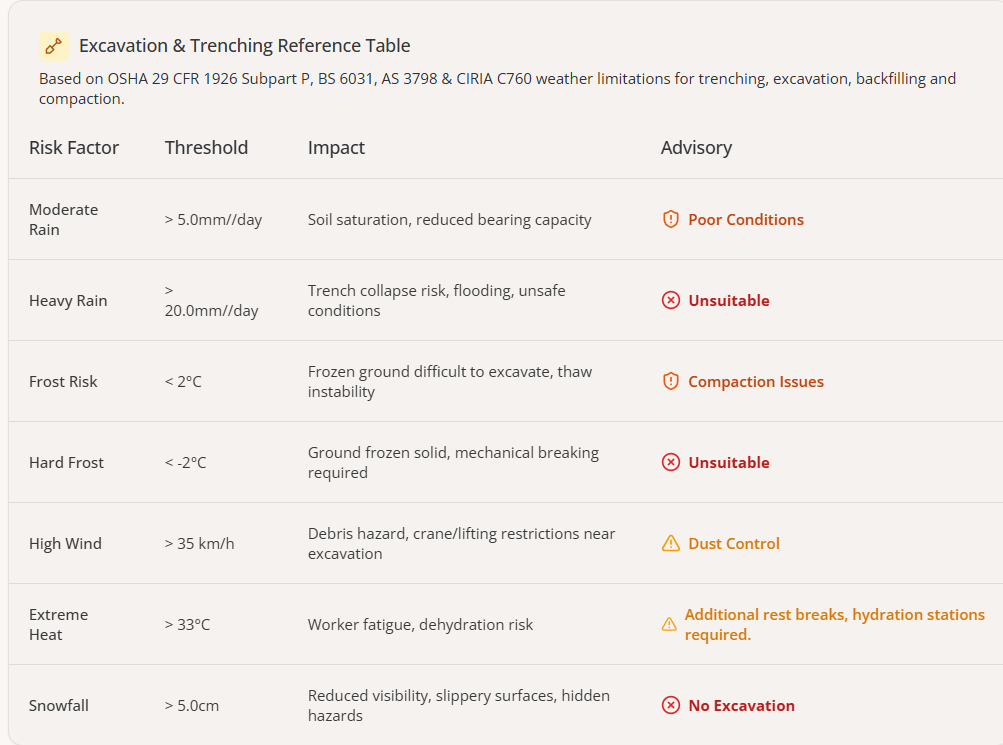Click the Frost Risk cell
The width and height of the screenshot is (1003, 745).
point(63,382)
